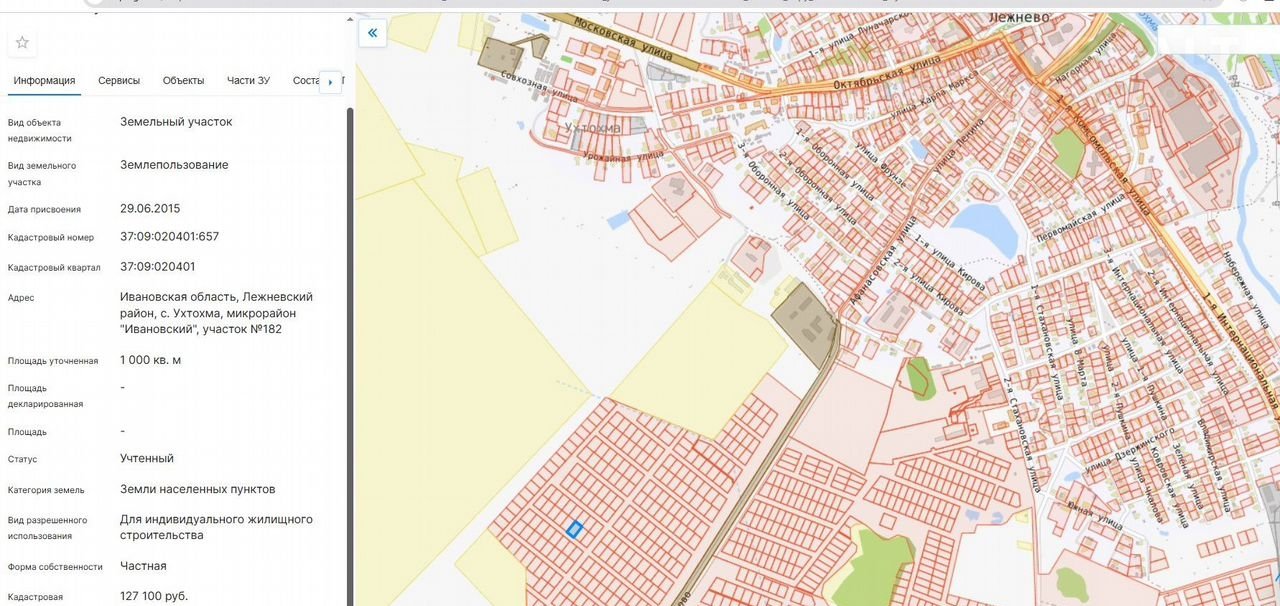
Task: Select the Части ЗУ tab
Action: pos(248,81)
